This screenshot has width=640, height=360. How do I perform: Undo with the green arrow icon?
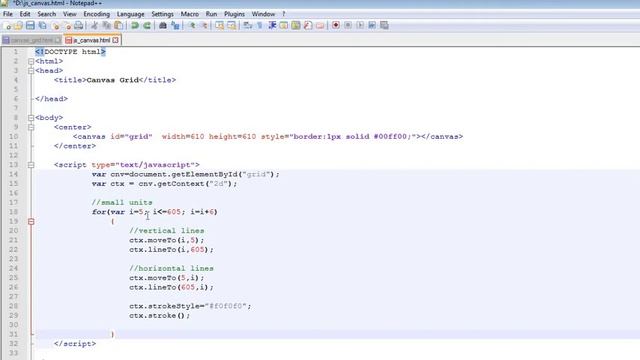coord(135,26)
